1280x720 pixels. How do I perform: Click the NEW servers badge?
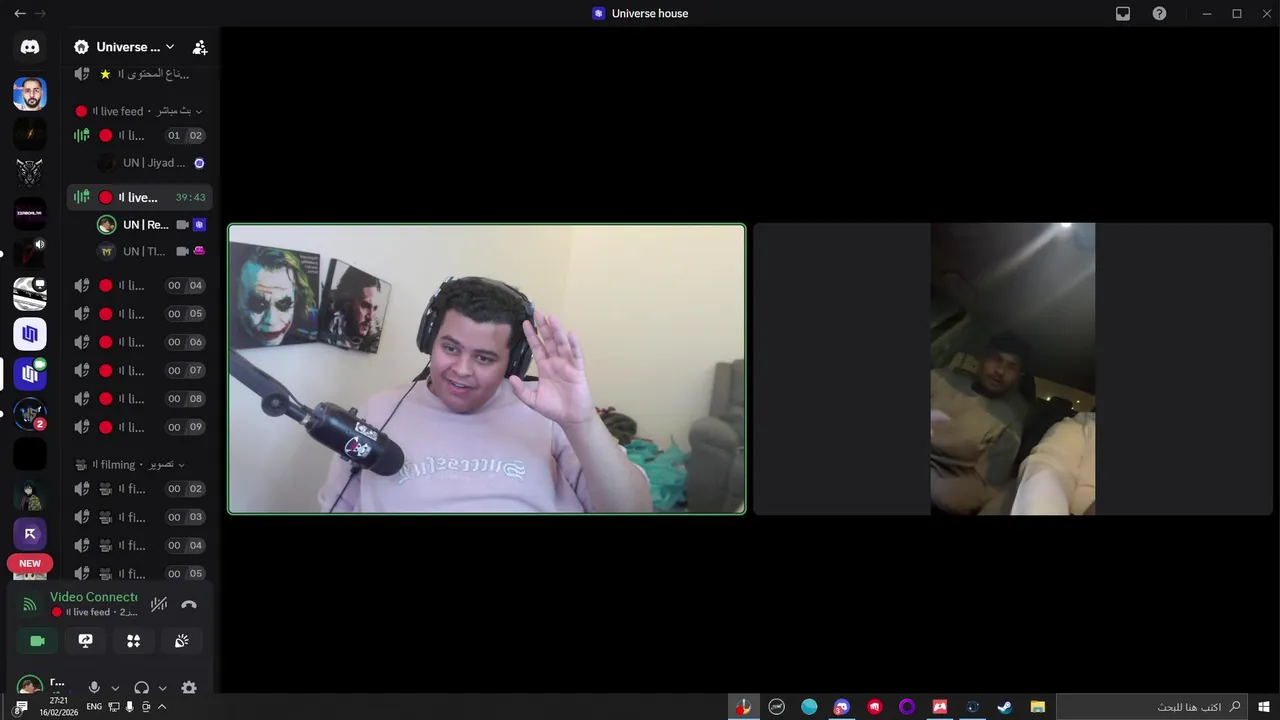(x=30, y=563)
